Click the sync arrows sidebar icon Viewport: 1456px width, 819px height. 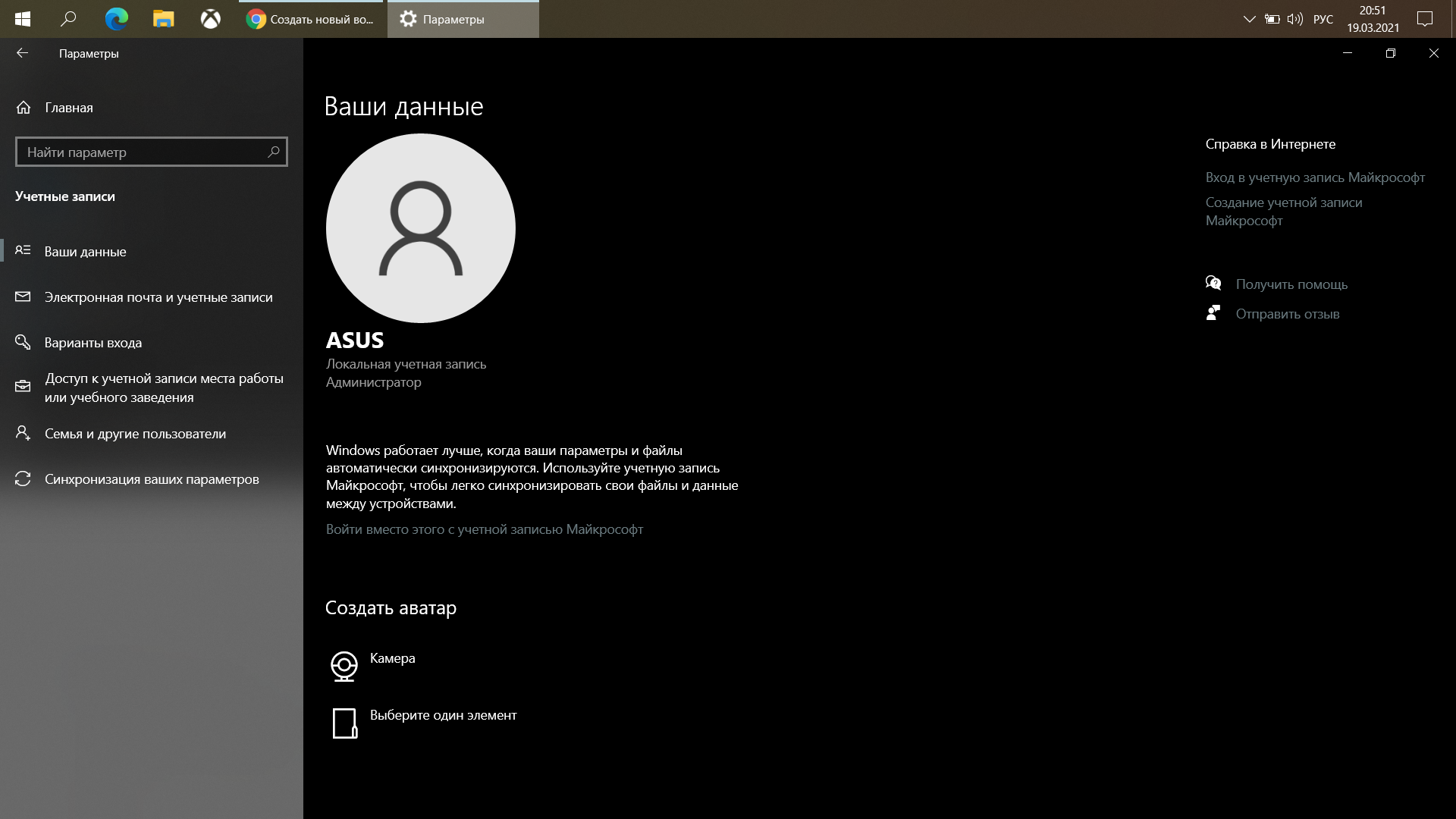23,479
